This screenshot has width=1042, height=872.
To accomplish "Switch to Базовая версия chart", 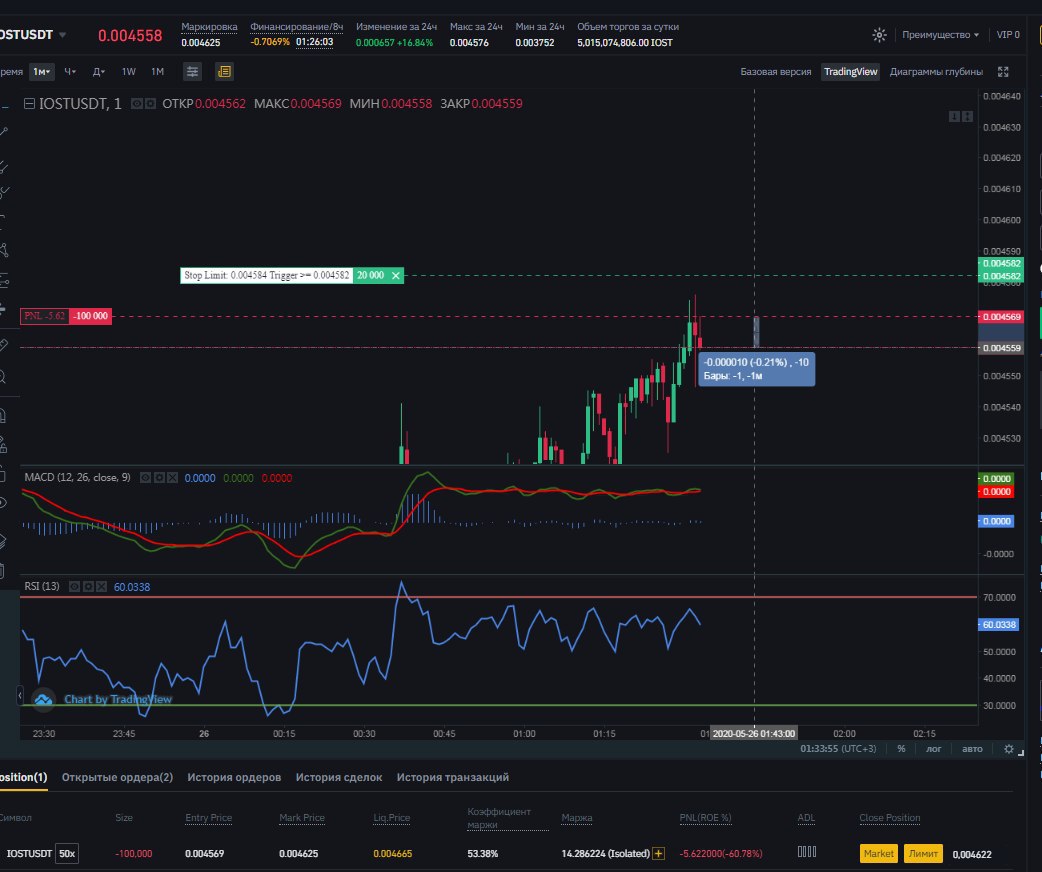I will [776, 72].
